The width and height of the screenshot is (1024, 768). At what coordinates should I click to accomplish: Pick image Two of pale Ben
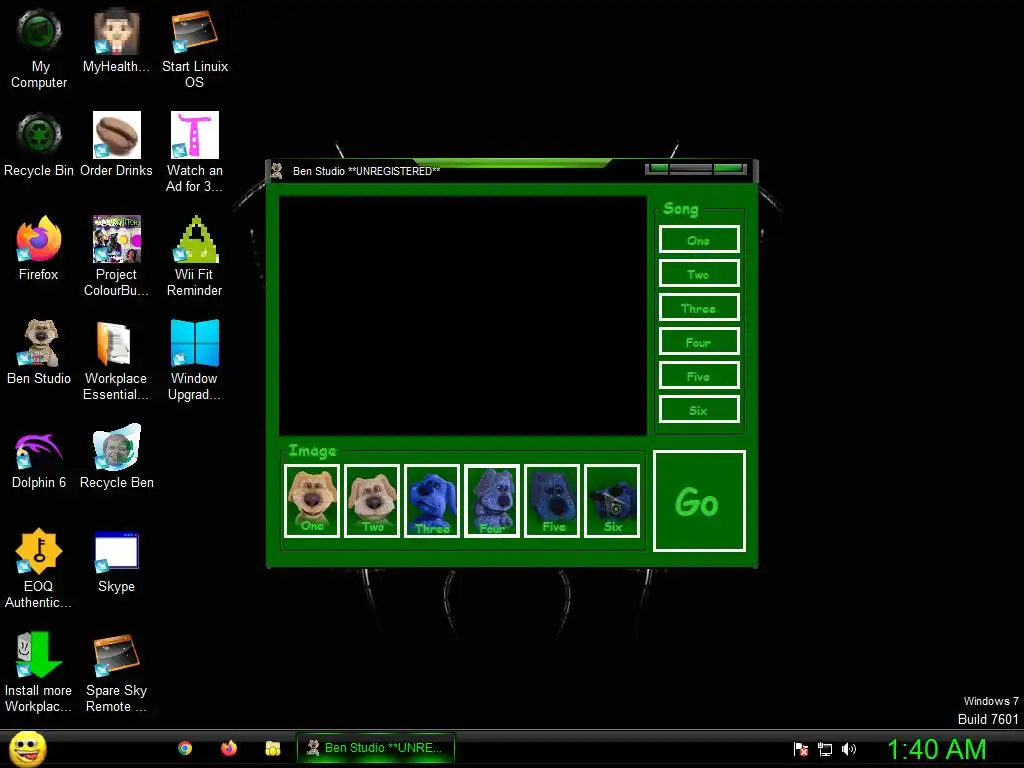click(372, 501)
